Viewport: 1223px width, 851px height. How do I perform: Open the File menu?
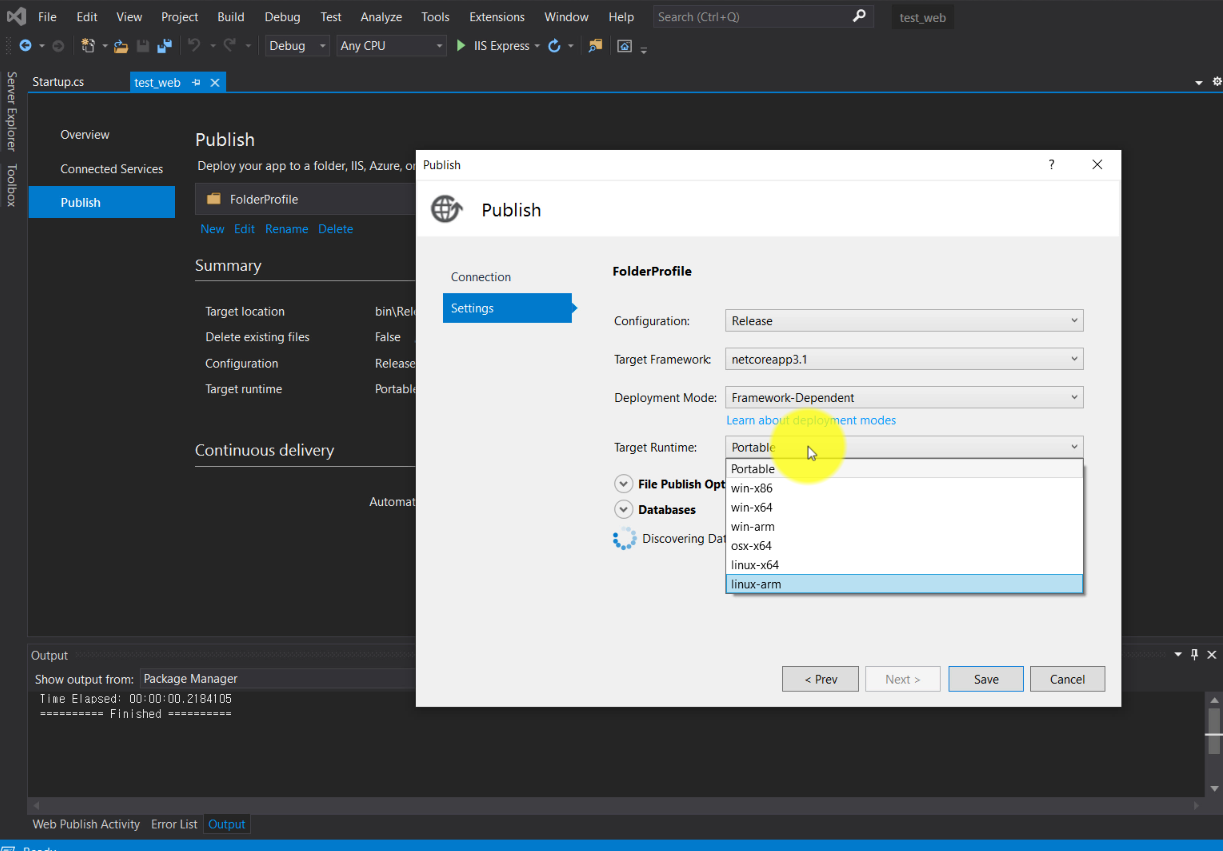pyautogui.click(x=47, y=17)
